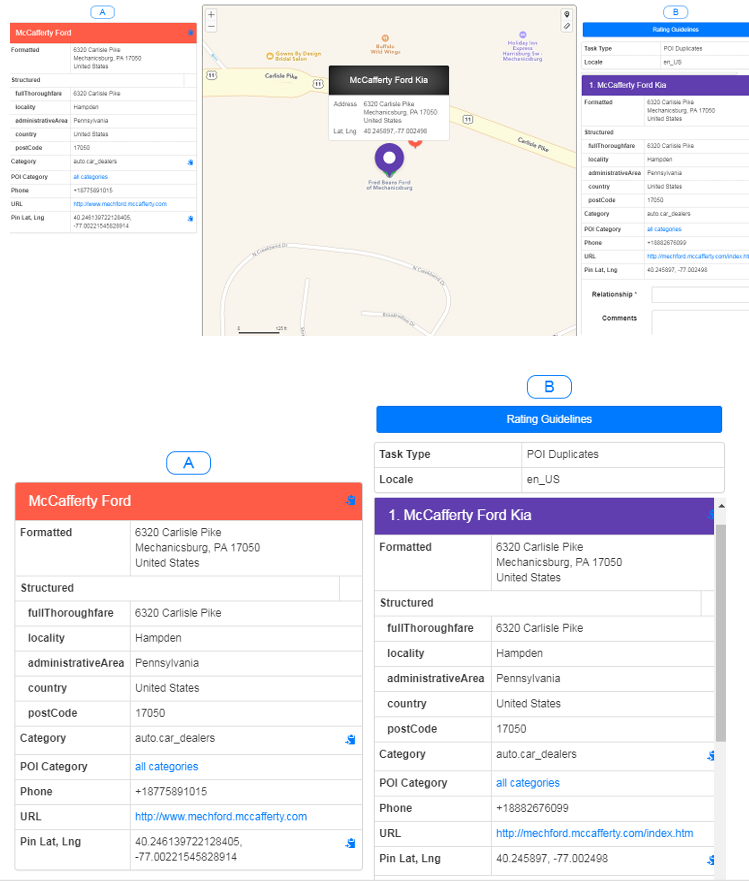Click the large A badge above enlarged panel

pyautogui.click(x=188, y=463)
